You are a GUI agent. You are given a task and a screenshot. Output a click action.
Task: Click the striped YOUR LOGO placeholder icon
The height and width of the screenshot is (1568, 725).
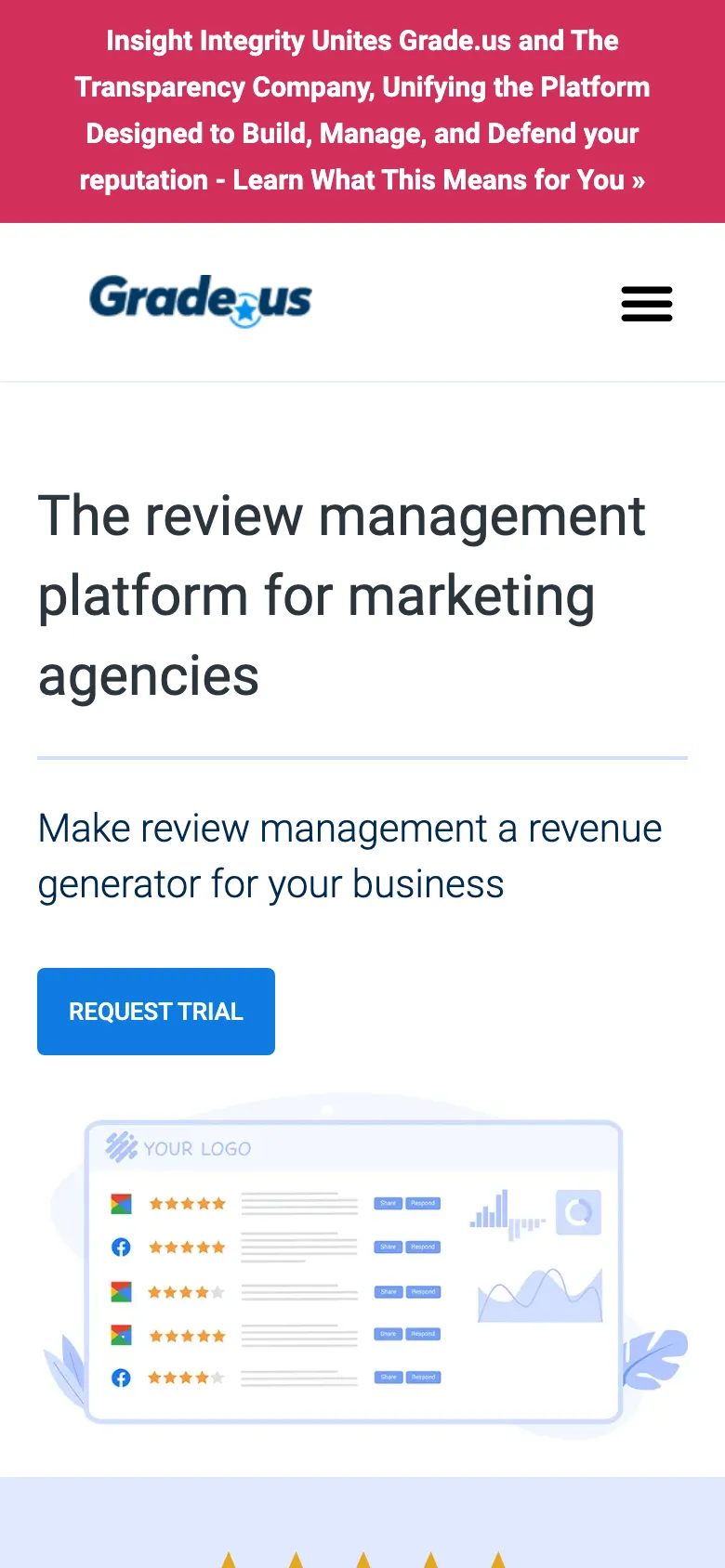121,1147
